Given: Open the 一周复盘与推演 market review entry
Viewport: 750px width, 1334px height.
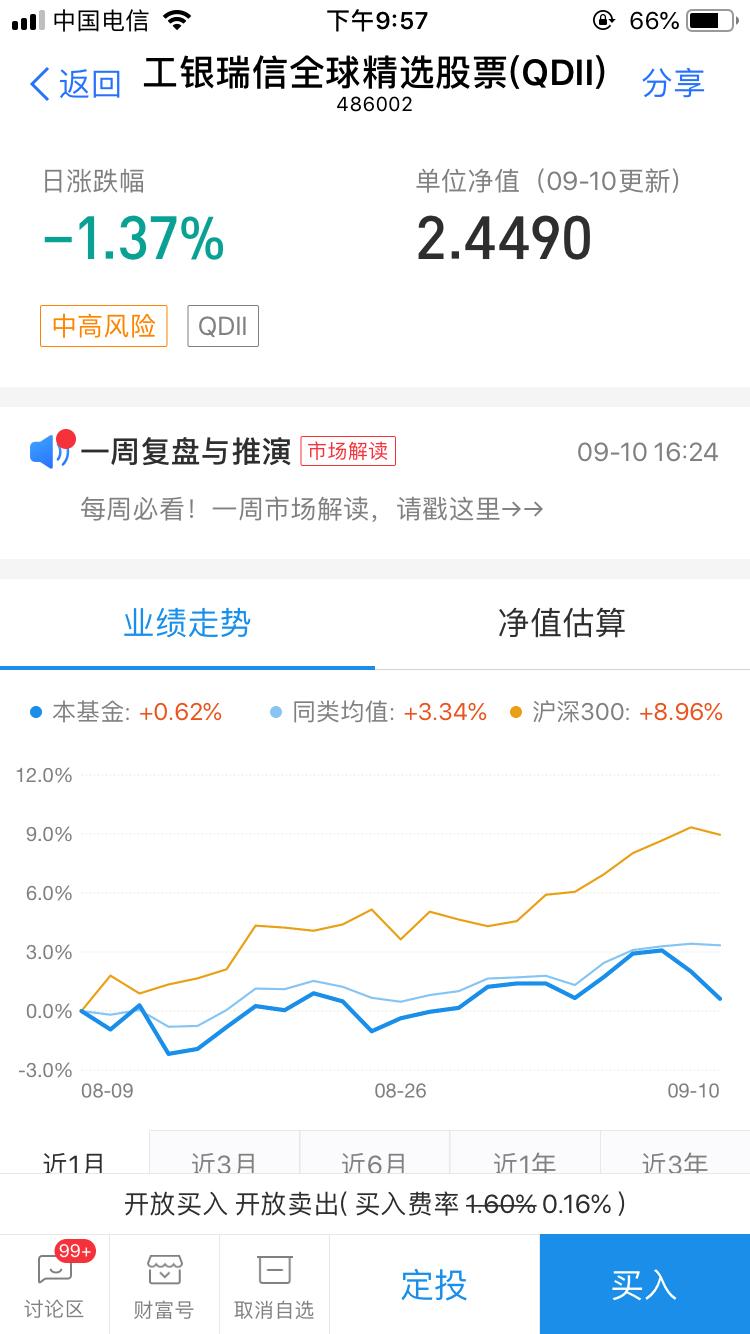Looking at the screenshot, I should [190, 451].
